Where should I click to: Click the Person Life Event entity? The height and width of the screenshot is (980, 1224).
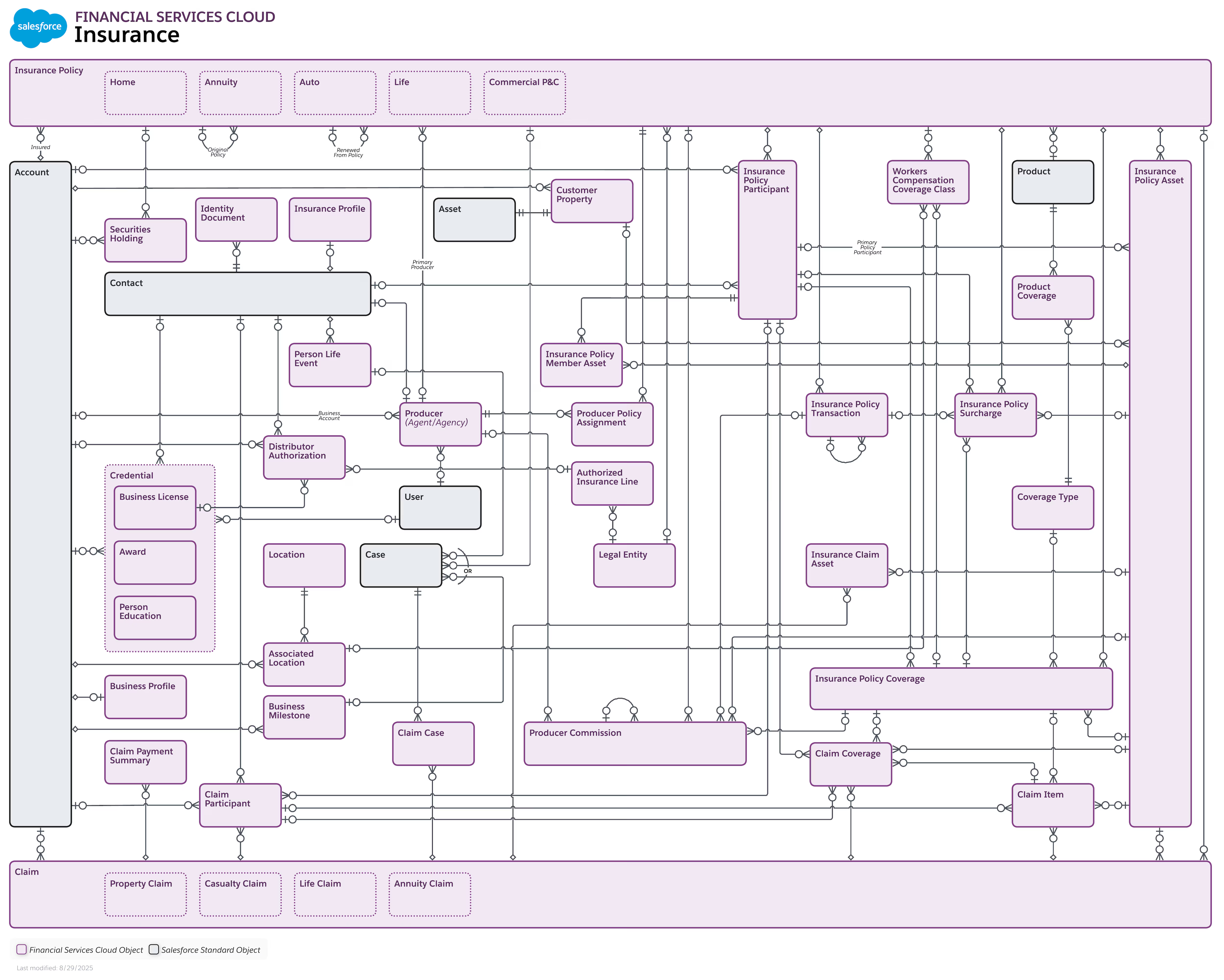330,365
